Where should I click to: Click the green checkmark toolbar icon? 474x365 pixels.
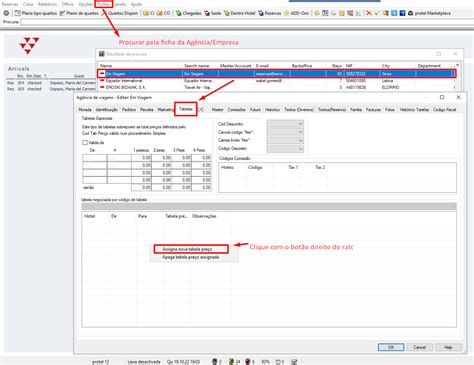(377, 13)
